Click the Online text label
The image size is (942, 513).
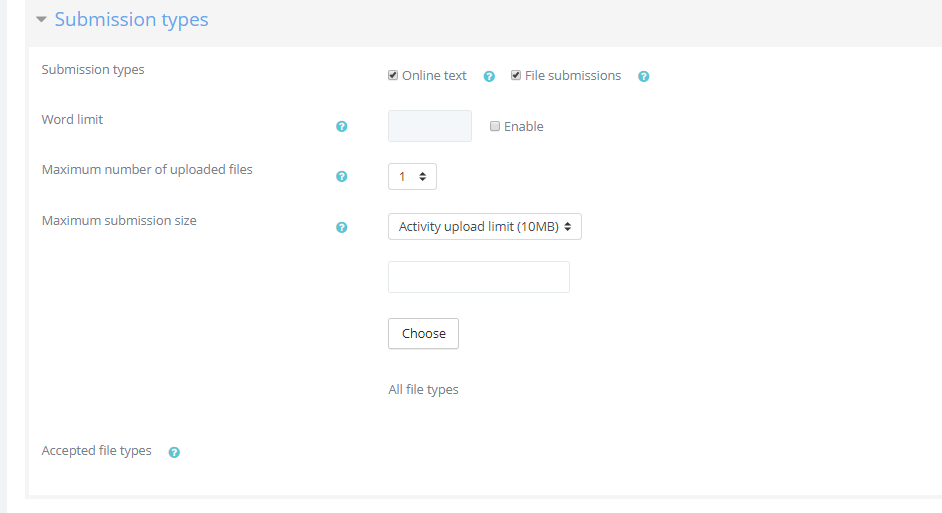point(434,76)
